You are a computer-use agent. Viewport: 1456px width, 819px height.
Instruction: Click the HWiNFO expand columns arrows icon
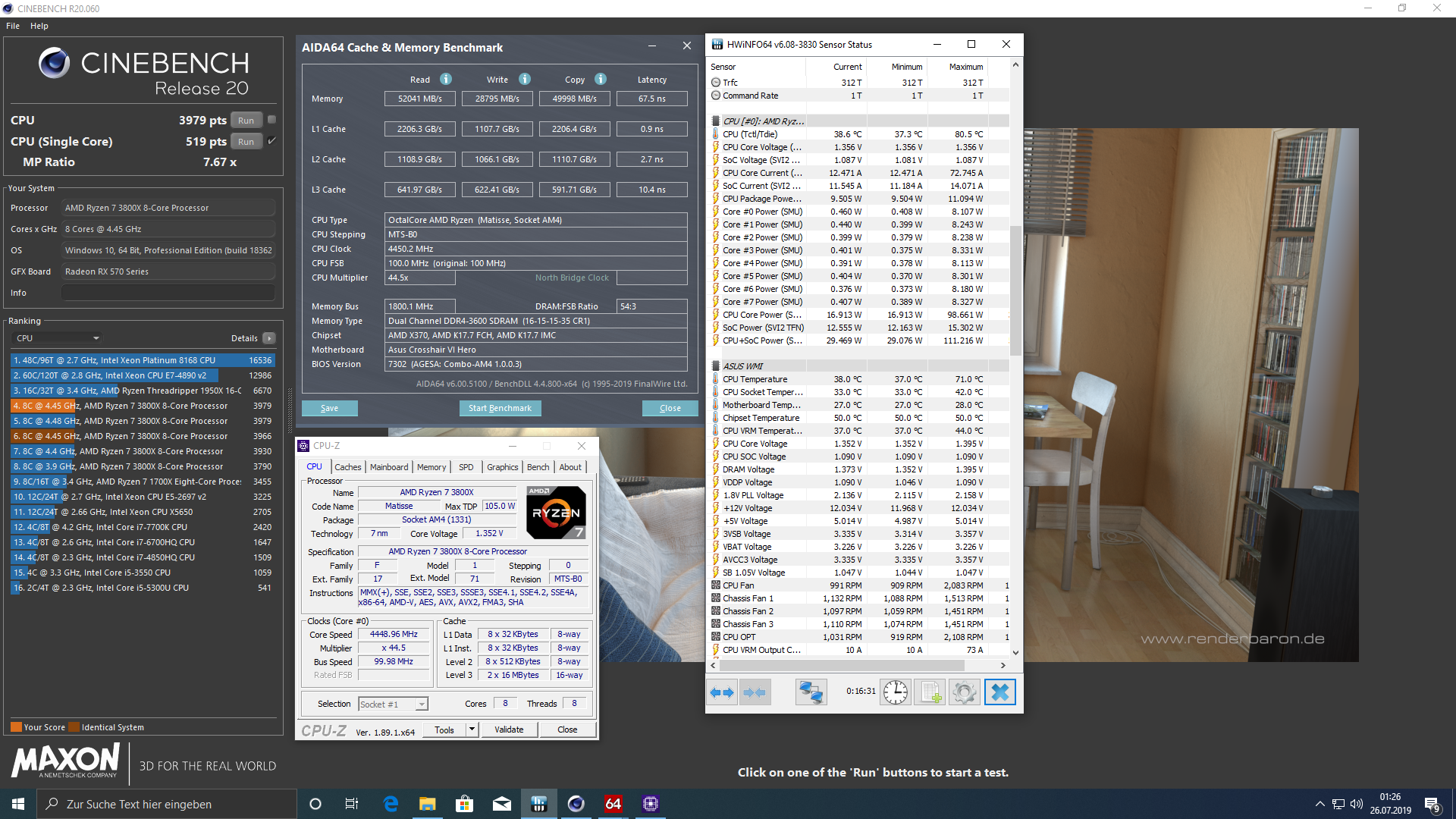721,692
